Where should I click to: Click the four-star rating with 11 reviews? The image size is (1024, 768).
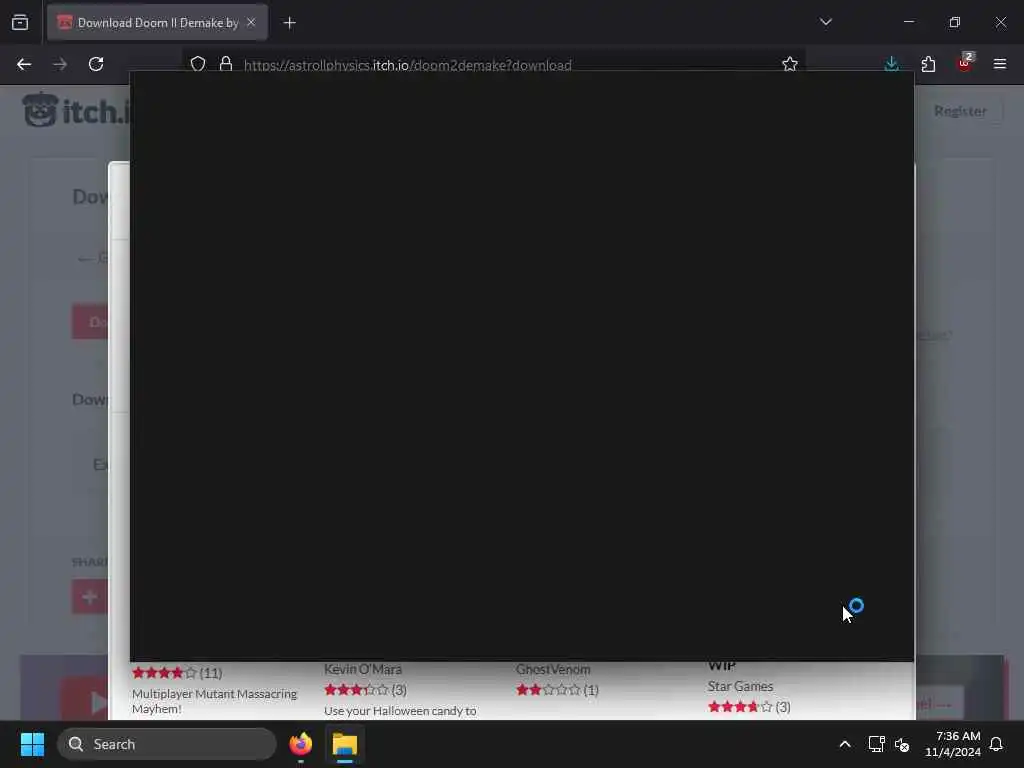pyautogui.click(x=177, y=673)
